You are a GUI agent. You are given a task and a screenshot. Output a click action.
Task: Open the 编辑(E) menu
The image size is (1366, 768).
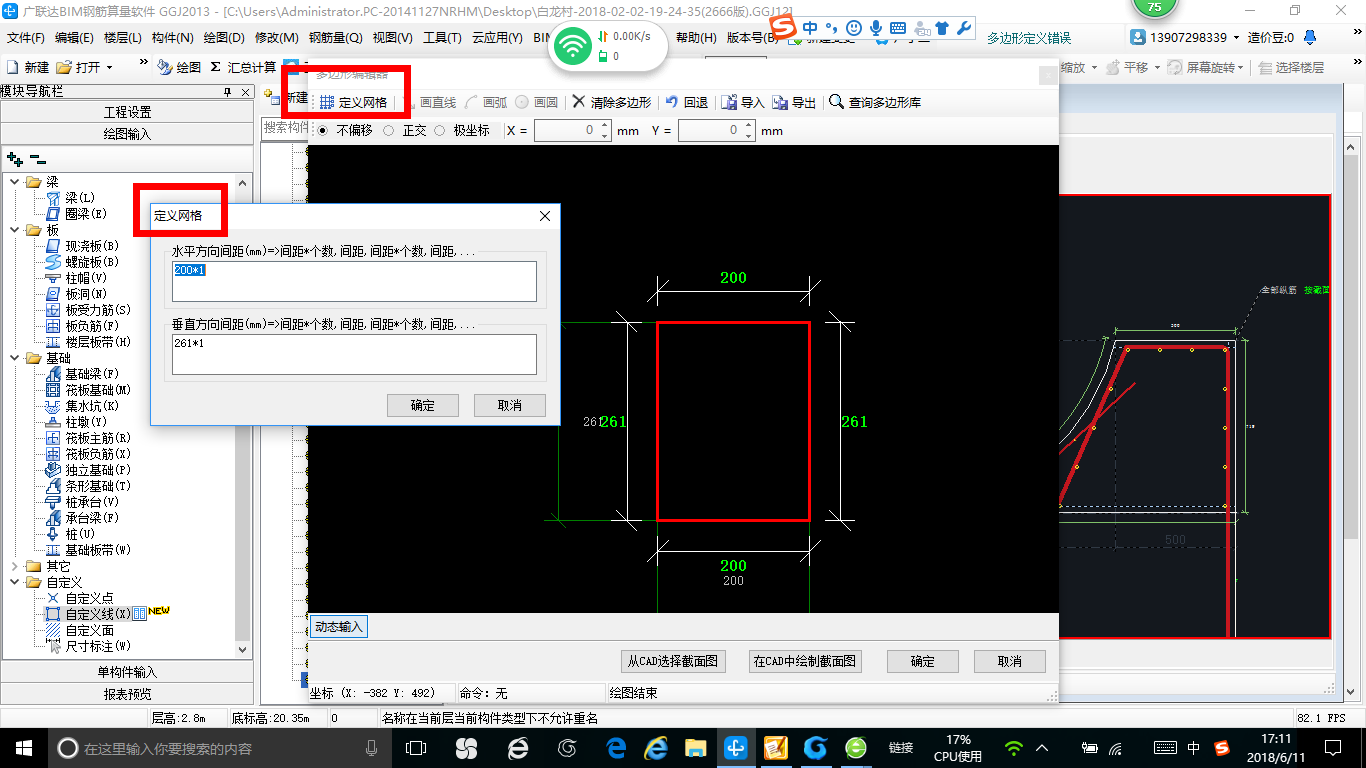pyautogui.click(x=74, y=38)
